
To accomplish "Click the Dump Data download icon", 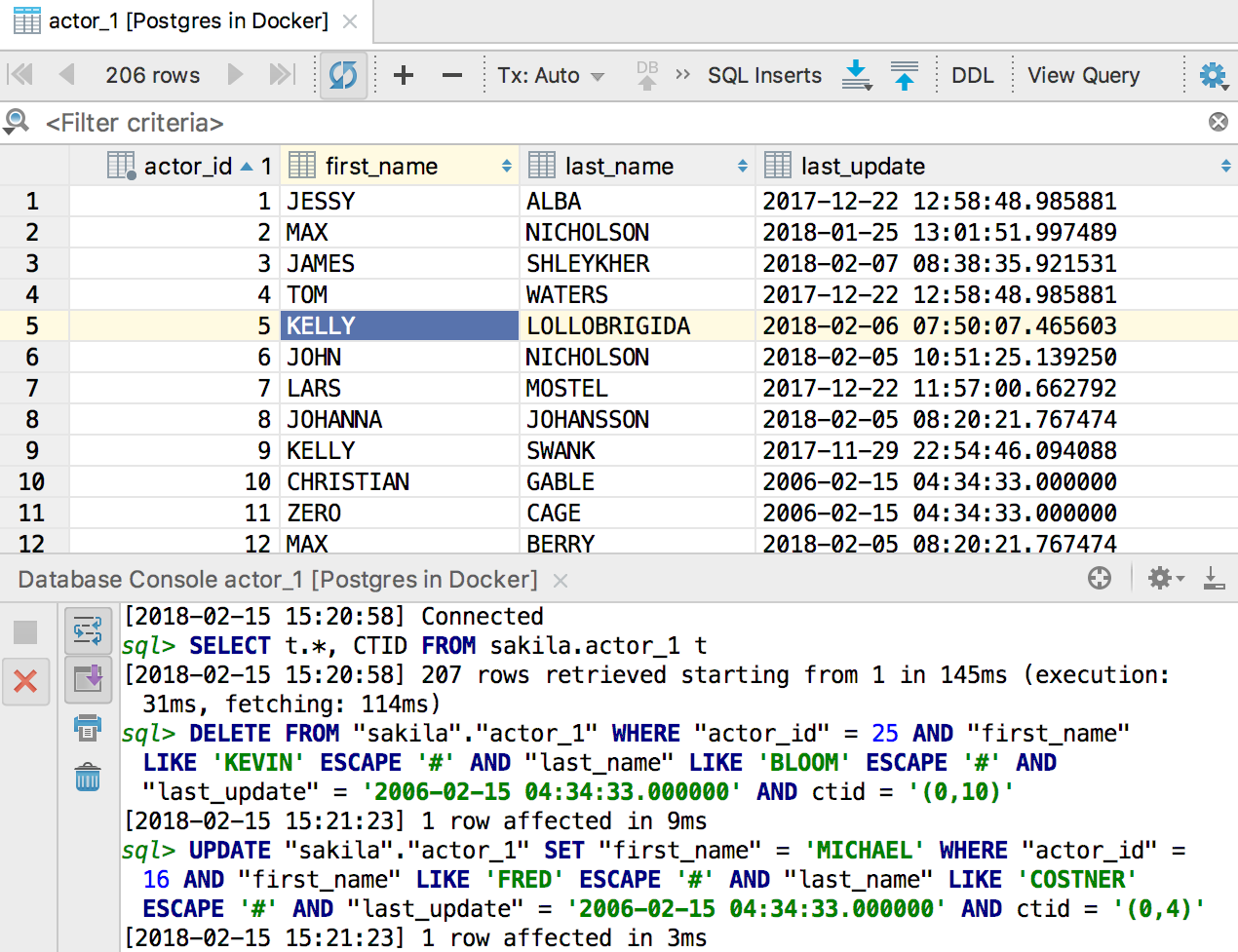I will [x=856, y=75].
